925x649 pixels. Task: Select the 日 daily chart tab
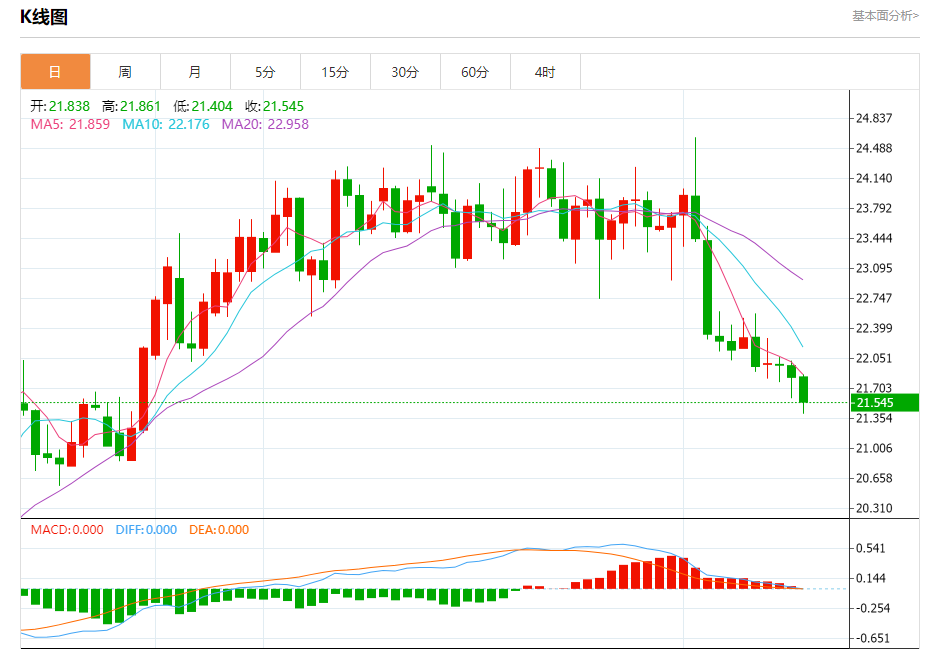(55, 72)
